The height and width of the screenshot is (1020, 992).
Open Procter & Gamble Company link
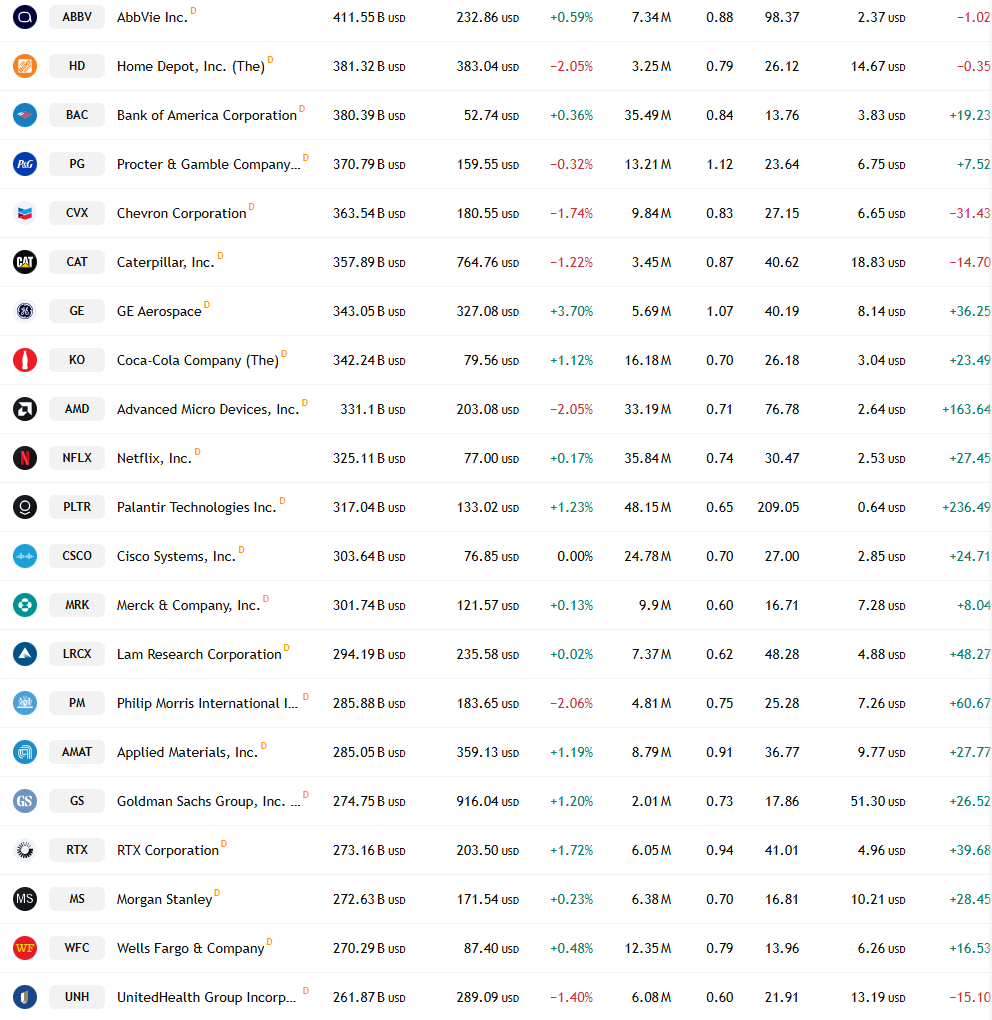208,165
